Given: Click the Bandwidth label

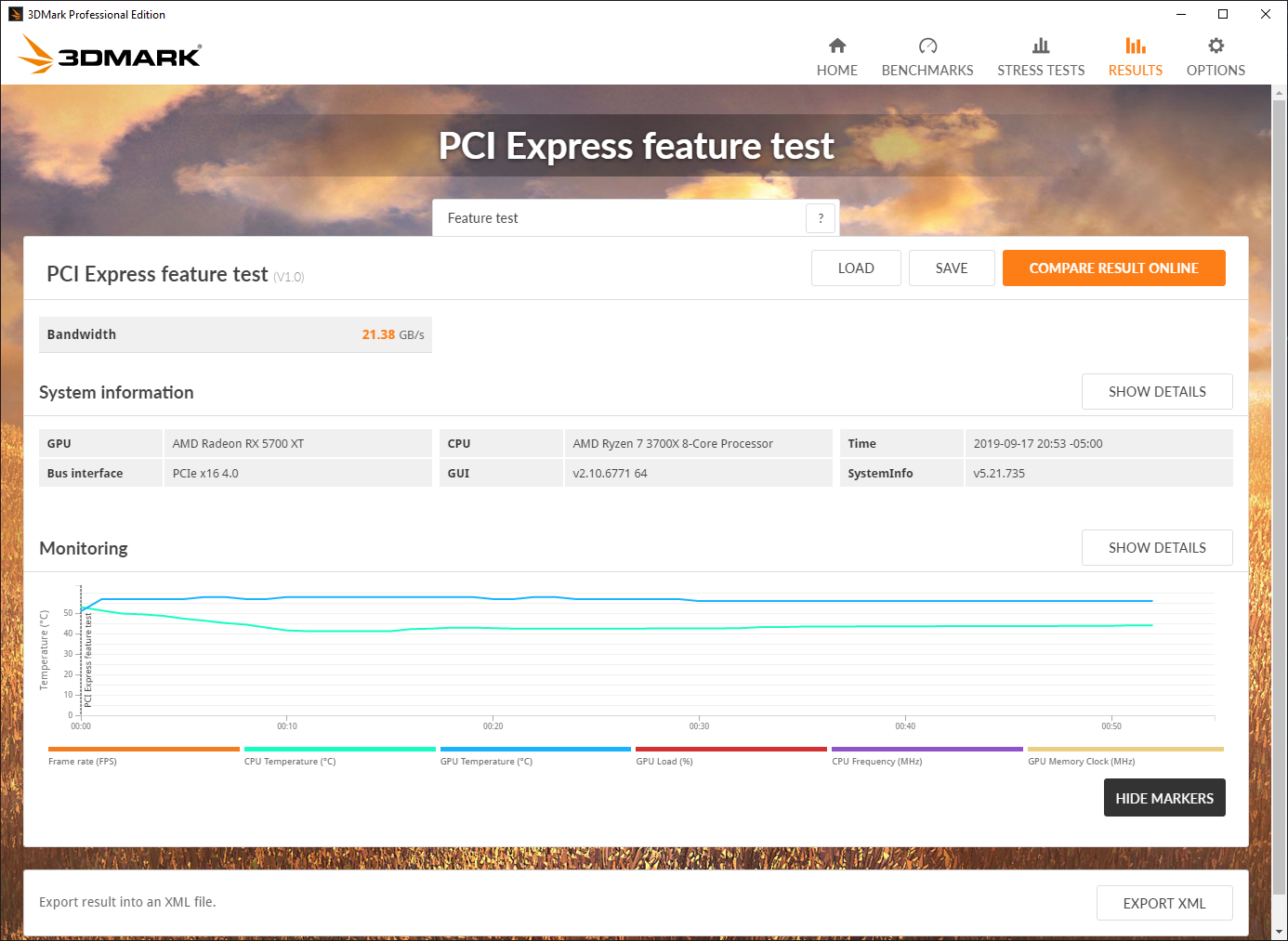Looking at the screenshot, I should click(82, 334).
